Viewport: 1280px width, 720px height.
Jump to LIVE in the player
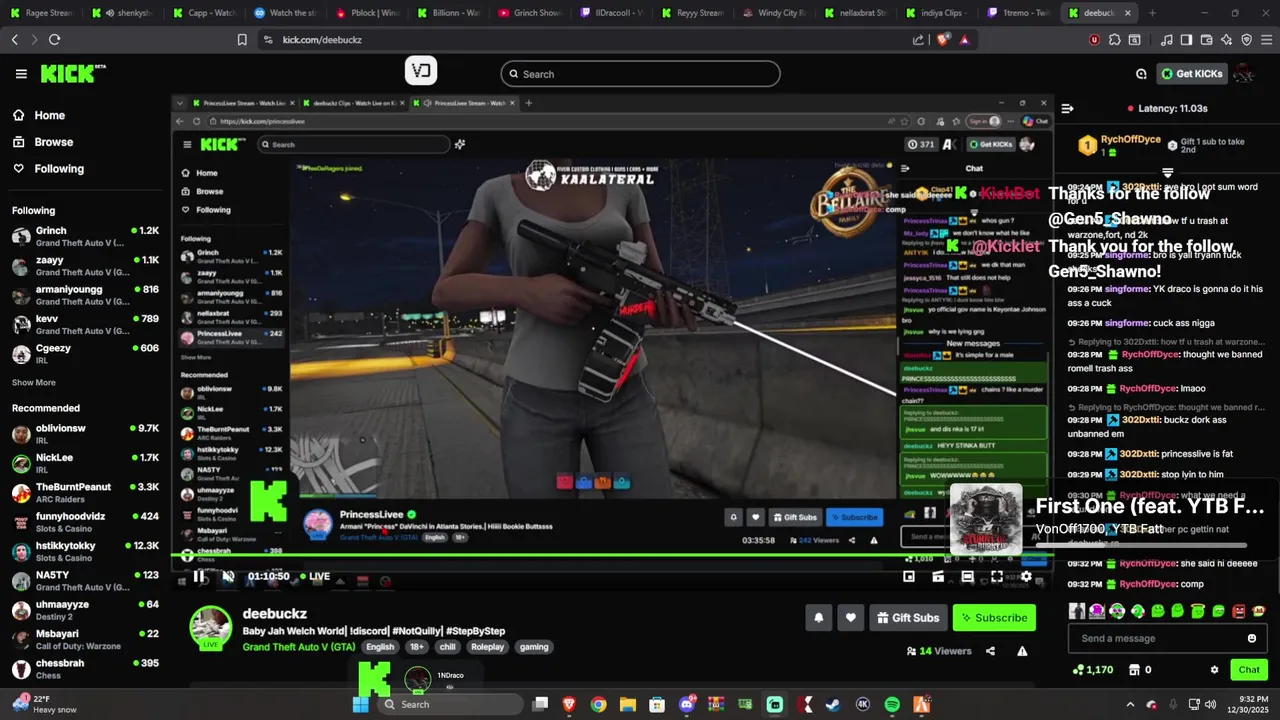314,576
